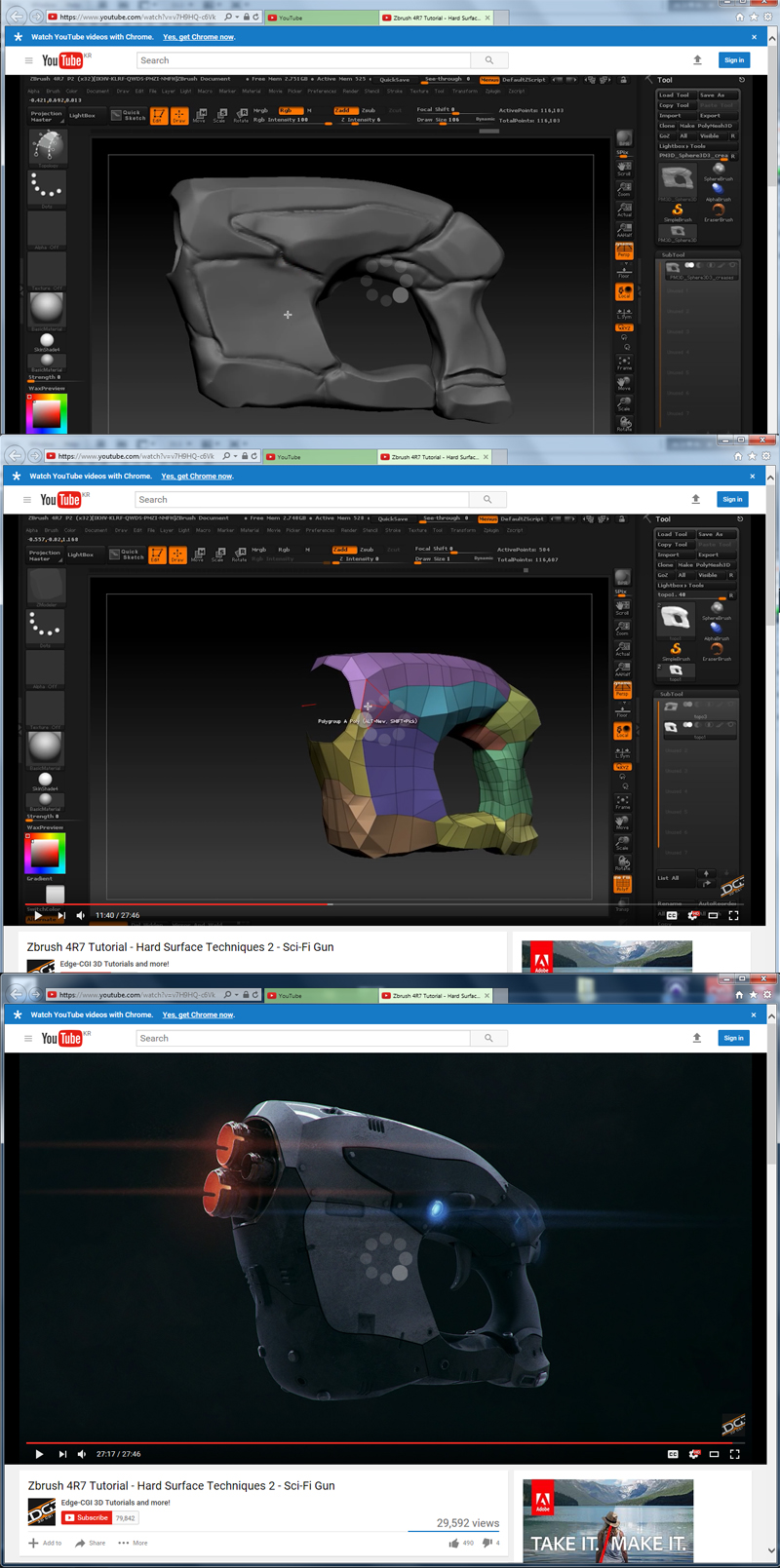
Task: Select the Zbrush 4R7 Tutorial tab in the middle window
Action: pos(434,456)
